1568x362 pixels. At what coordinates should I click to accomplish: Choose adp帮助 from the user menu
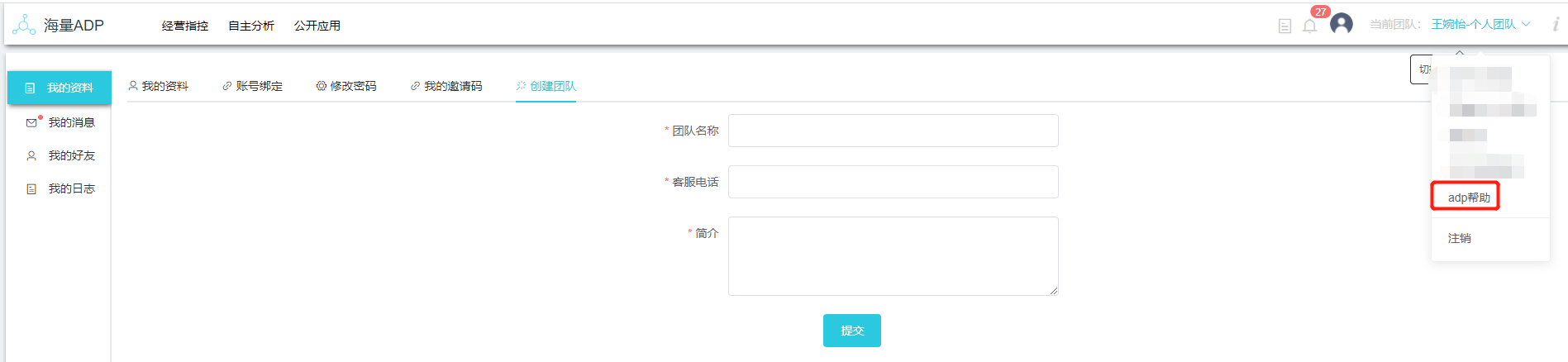pyautogui.click(x=1469, y=198)
